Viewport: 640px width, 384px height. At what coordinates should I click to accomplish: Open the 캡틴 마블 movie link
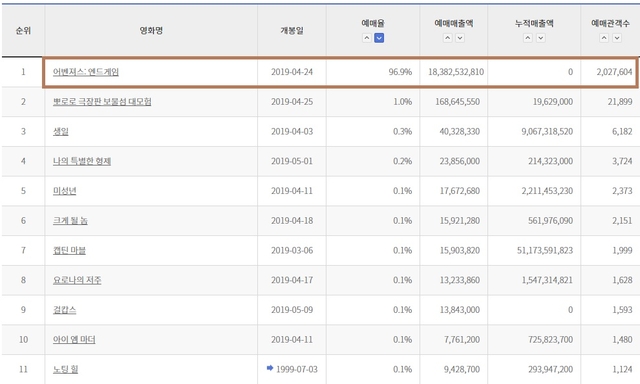coord(69,251)
